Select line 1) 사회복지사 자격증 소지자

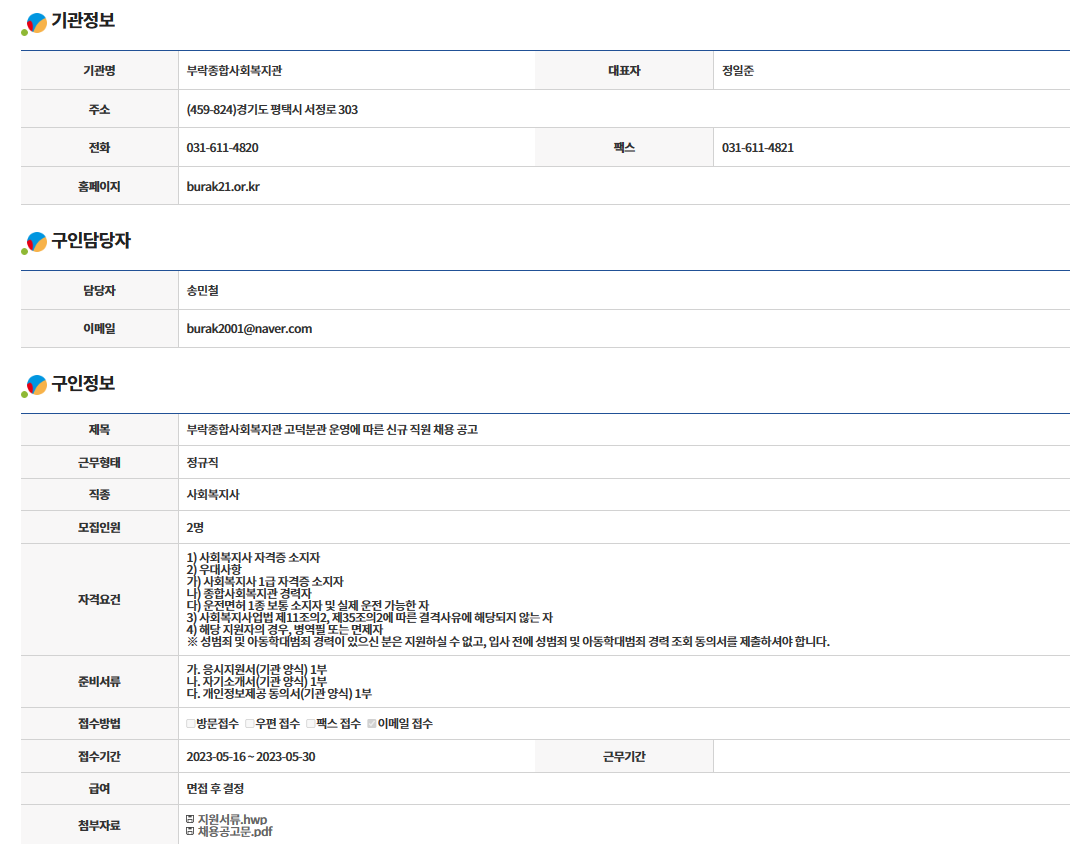tap(253, 558)
